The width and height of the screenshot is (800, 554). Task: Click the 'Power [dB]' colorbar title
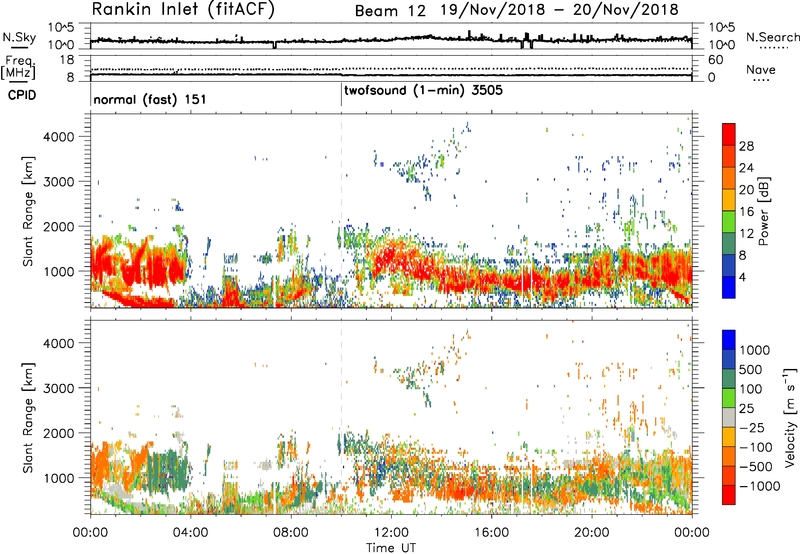763,211
